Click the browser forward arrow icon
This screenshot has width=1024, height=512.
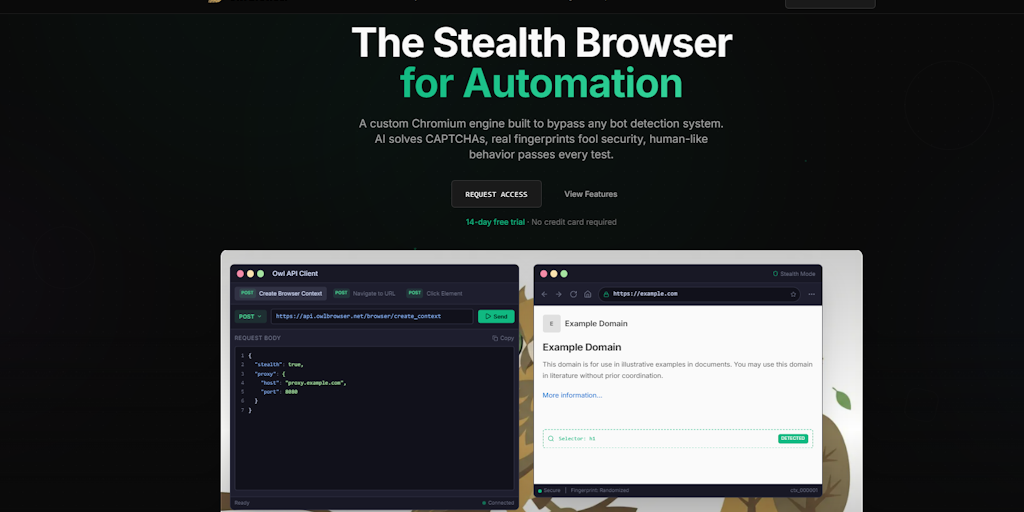pos(559,294)
